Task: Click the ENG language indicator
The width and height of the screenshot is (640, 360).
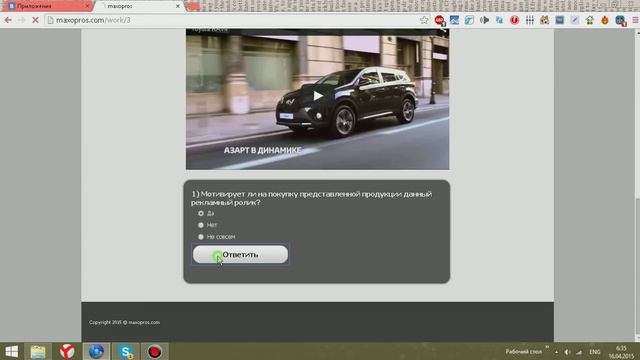Action: click(595, 352)
